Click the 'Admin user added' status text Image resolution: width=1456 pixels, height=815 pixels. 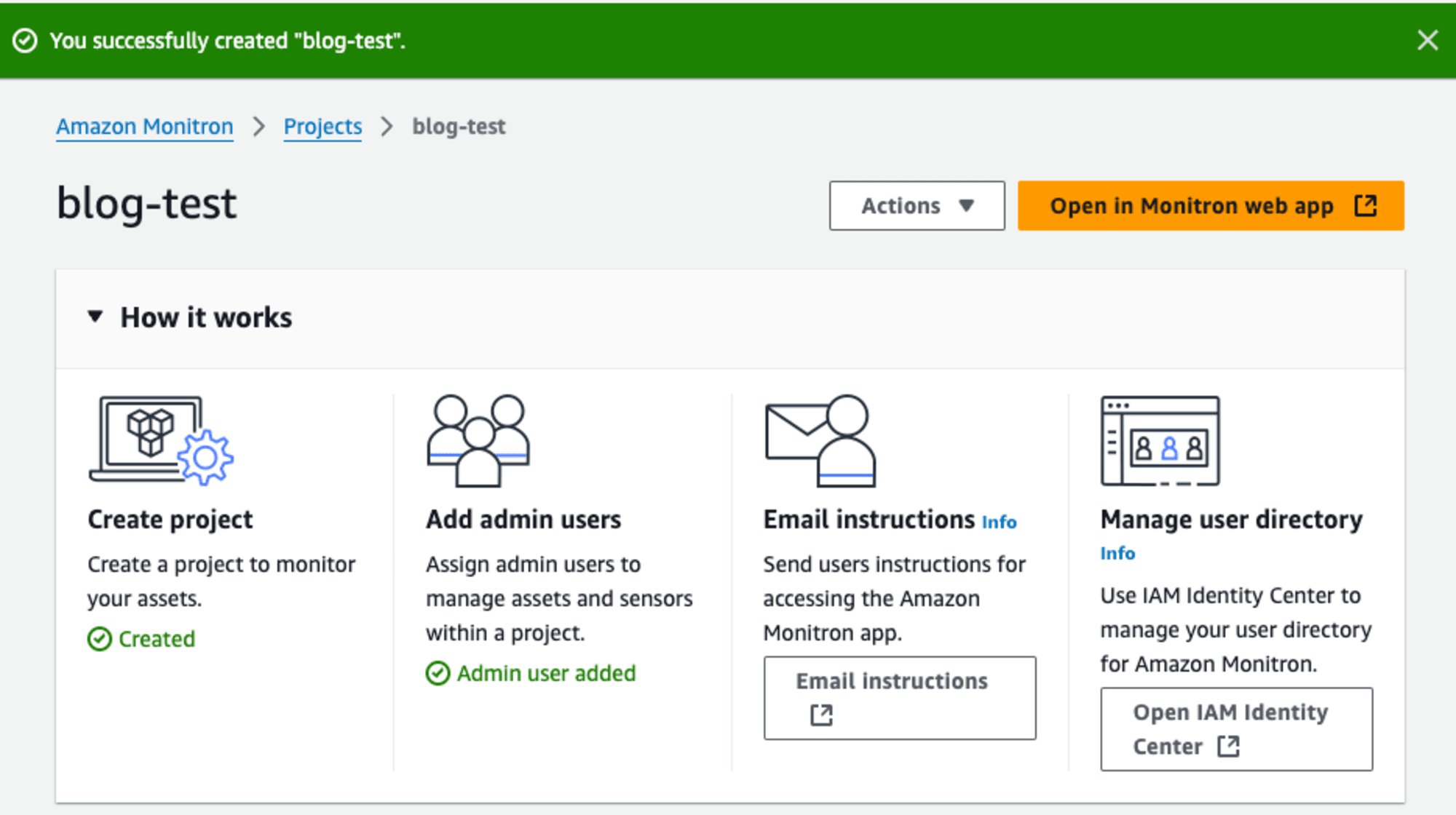pos(546,673)
